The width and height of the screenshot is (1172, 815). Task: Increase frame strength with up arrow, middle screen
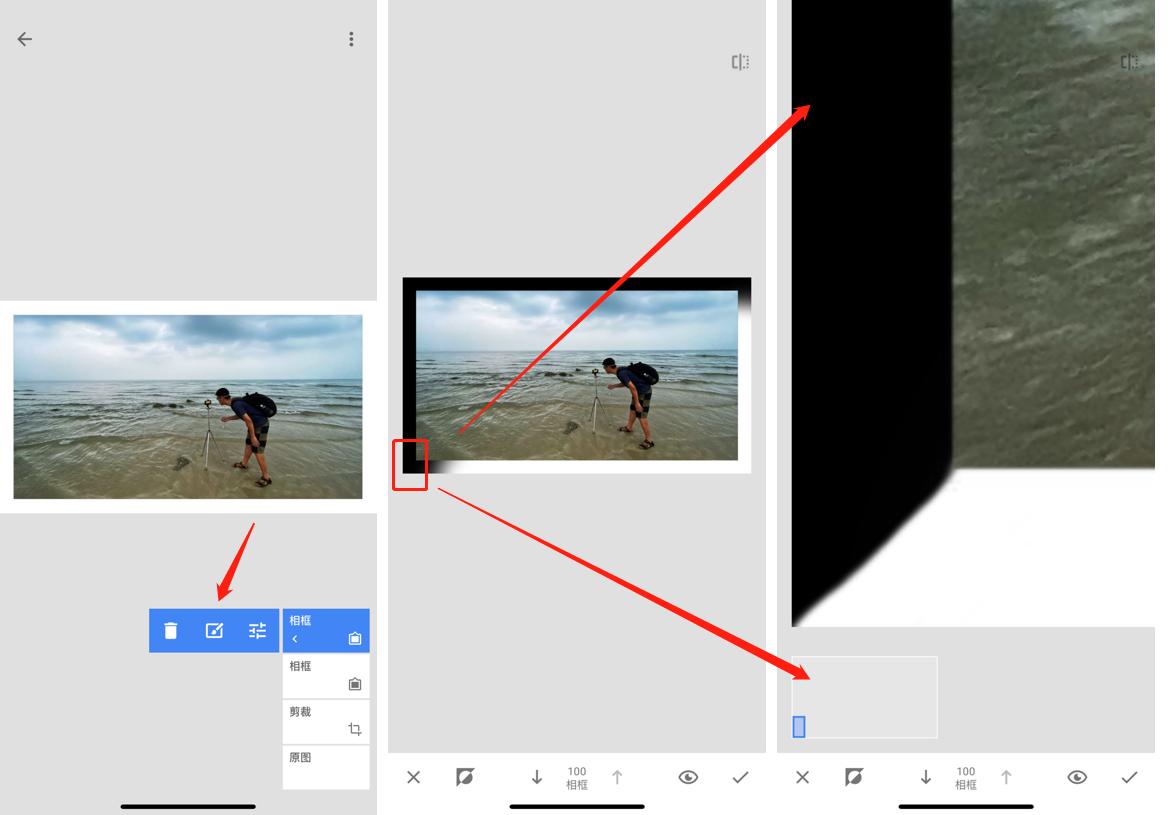tap(617, 778)
